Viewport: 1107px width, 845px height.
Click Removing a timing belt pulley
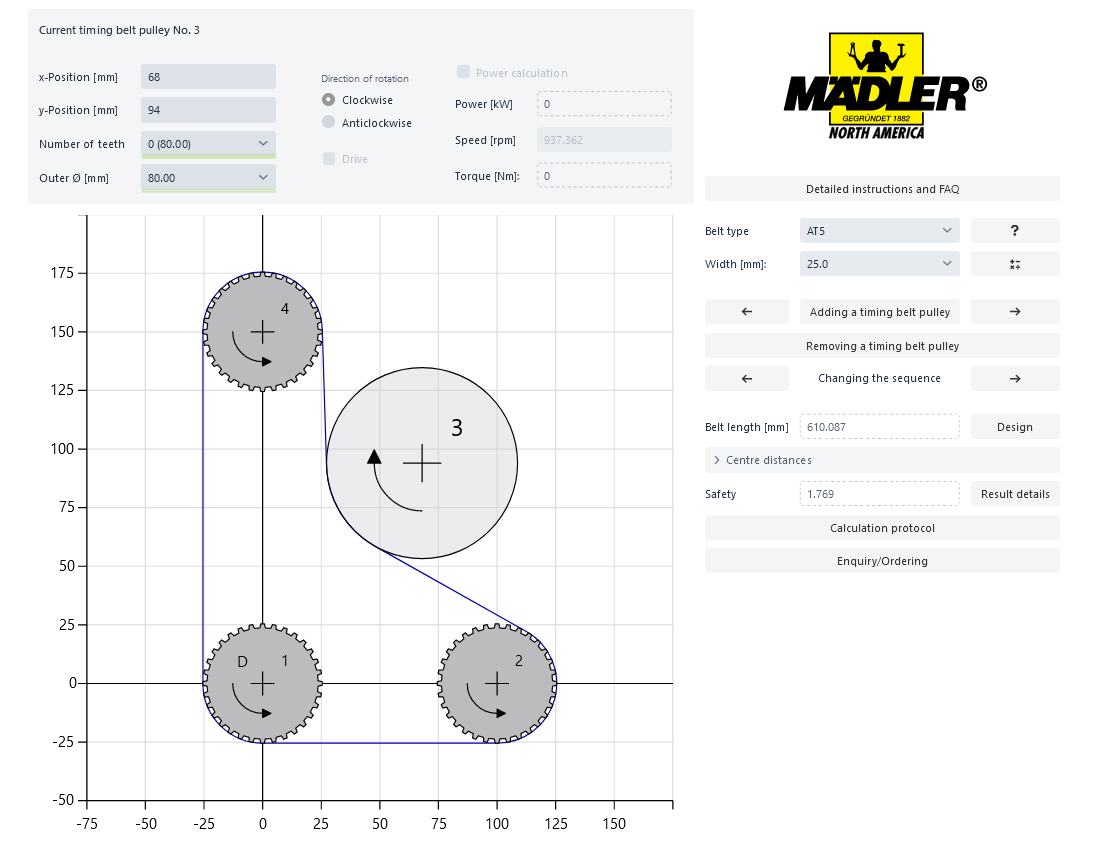[x=882, y=346]
